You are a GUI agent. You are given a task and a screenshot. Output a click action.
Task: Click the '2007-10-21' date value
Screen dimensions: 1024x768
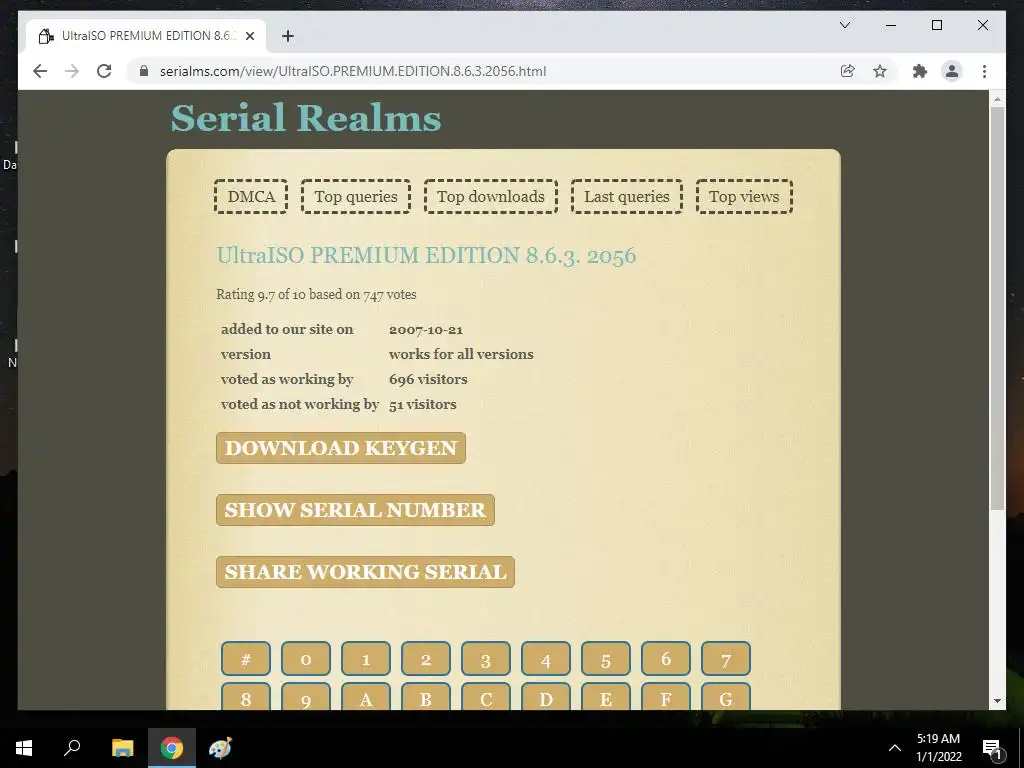click(426, 330)
